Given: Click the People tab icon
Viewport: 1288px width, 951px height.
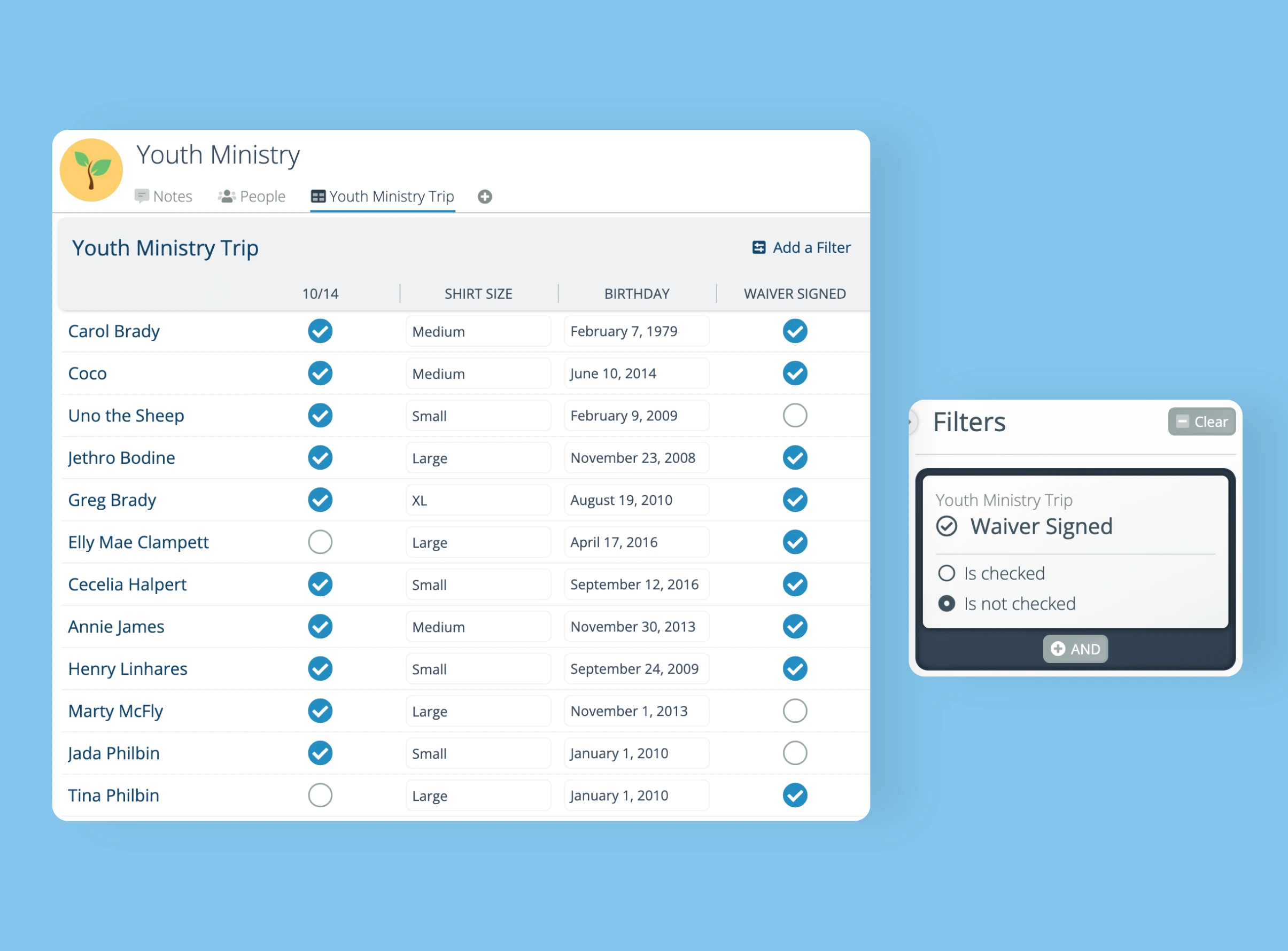Looking at the screenshot, I should tap(225, 196).
